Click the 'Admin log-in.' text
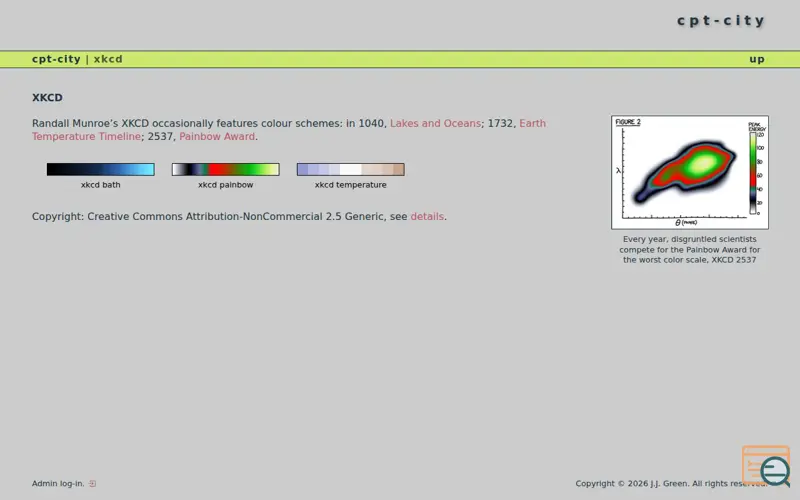800x500 pixels. (58, 484)
